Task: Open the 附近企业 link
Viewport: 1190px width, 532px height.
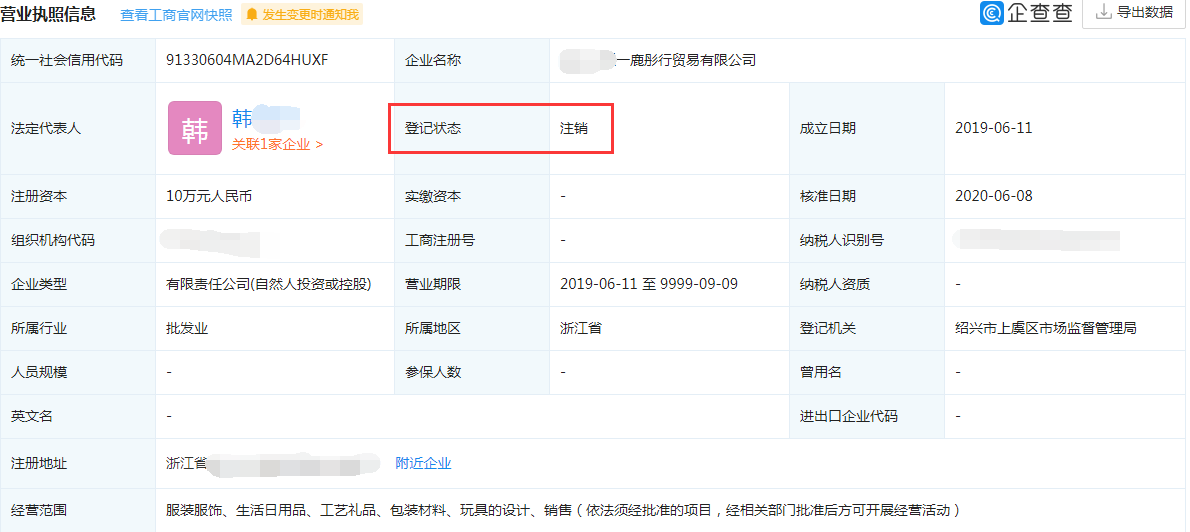Action: click(423, 463)
